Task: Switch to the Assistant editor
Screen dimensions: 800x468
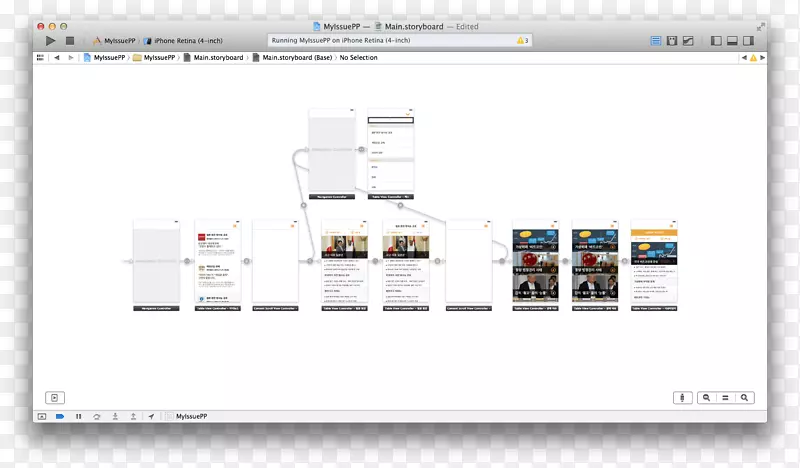Action: [672, 41]
